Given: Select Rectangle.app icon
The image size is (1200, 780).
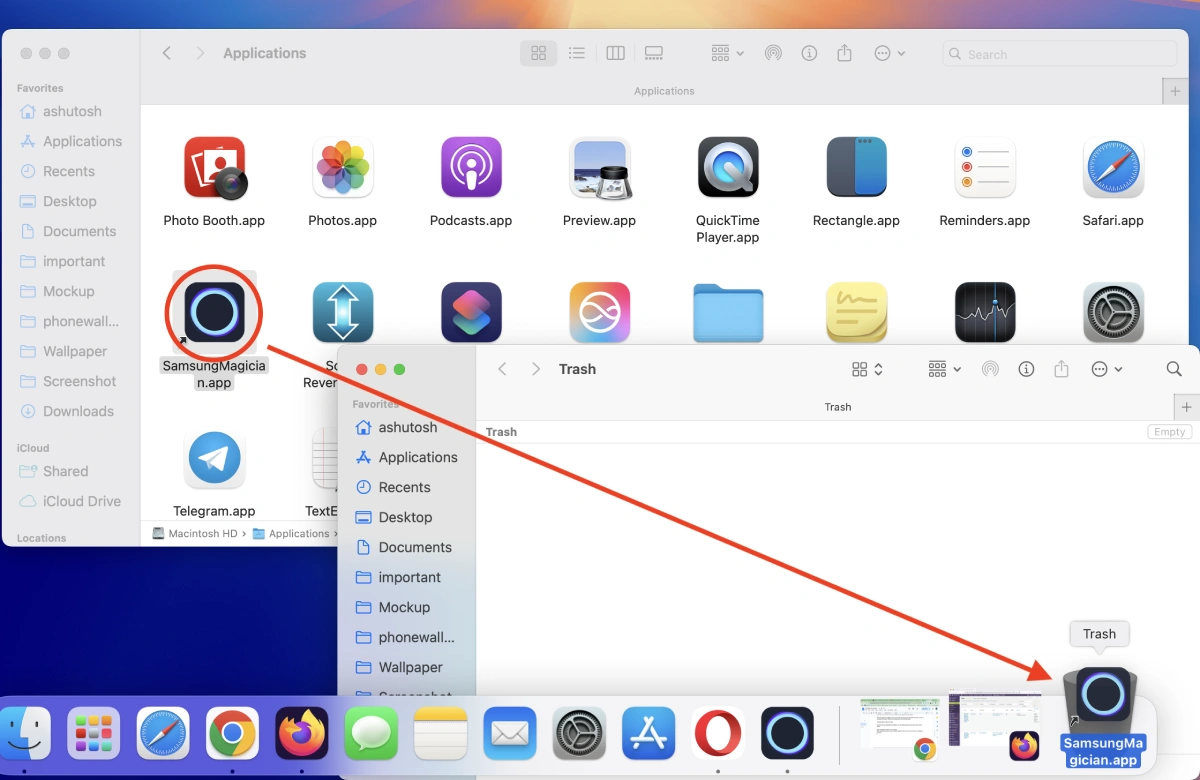Looking at the screenshot, I should point(856,167).
